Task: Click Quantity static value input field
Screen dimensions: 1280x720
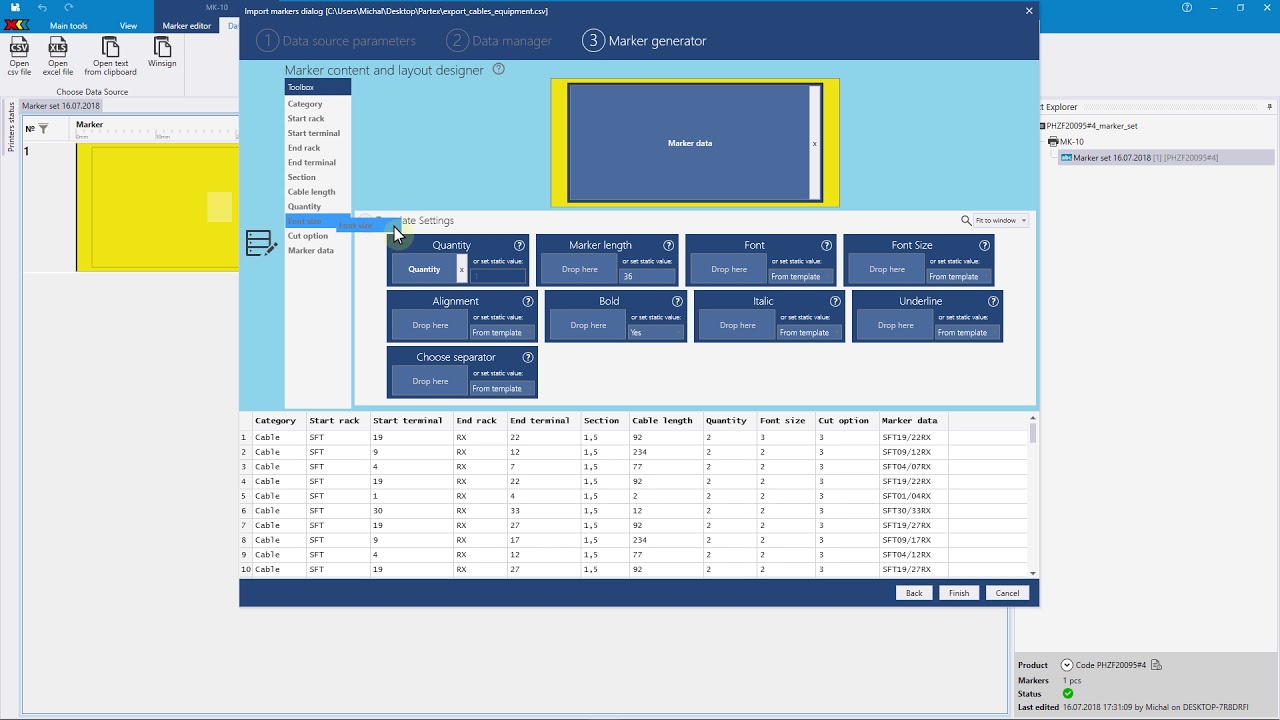Action: coord(498,276)
